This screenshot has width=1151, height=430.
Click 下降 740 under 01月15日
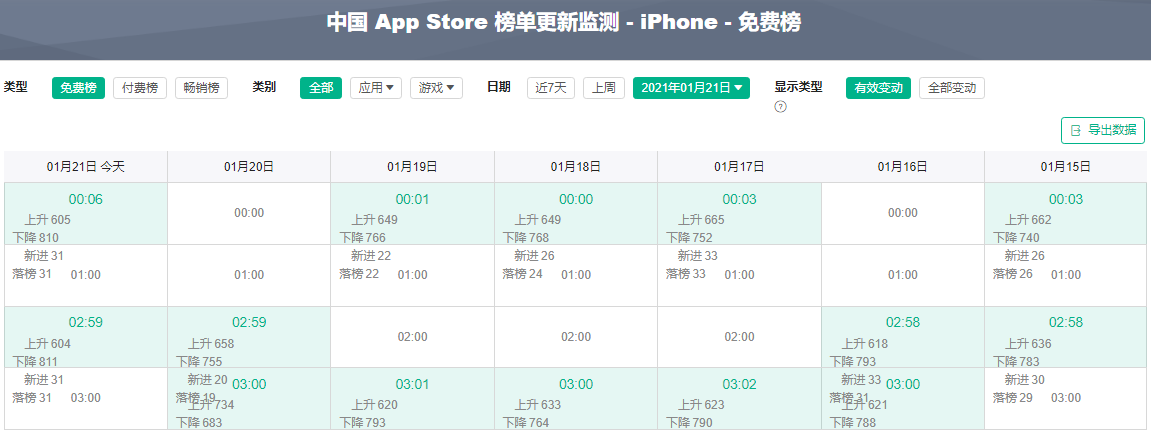(1016, 238)
